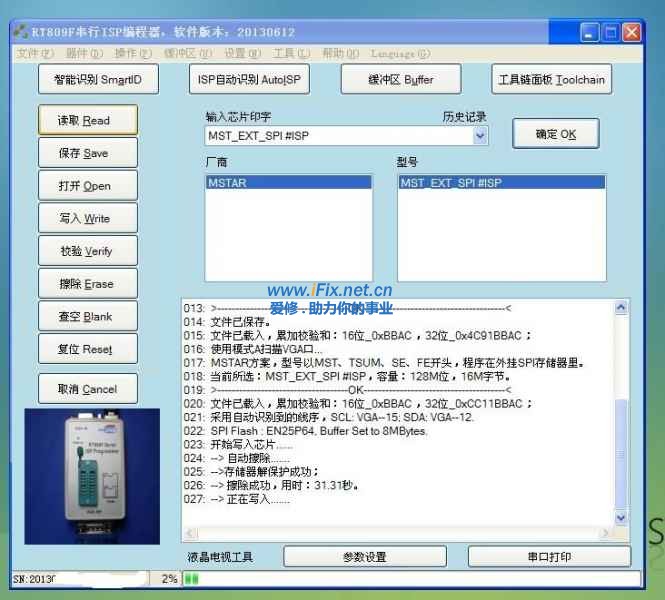Open the 参数设置 button
Image resolution: width=665 pixels, height=600 pixels.
[365, 557]
